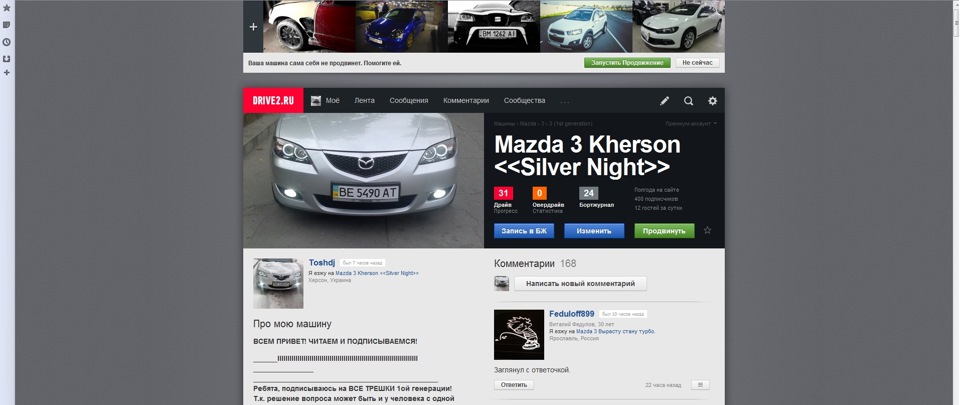Open Сообщества in navigation bar

click(524, 101)
